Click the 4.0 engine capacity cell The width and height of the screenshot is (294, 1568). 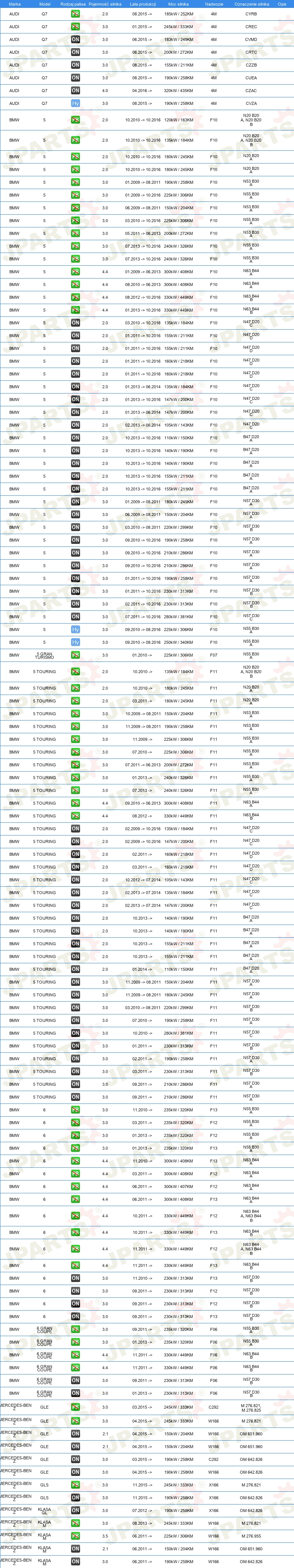click(x=105, y=91)
